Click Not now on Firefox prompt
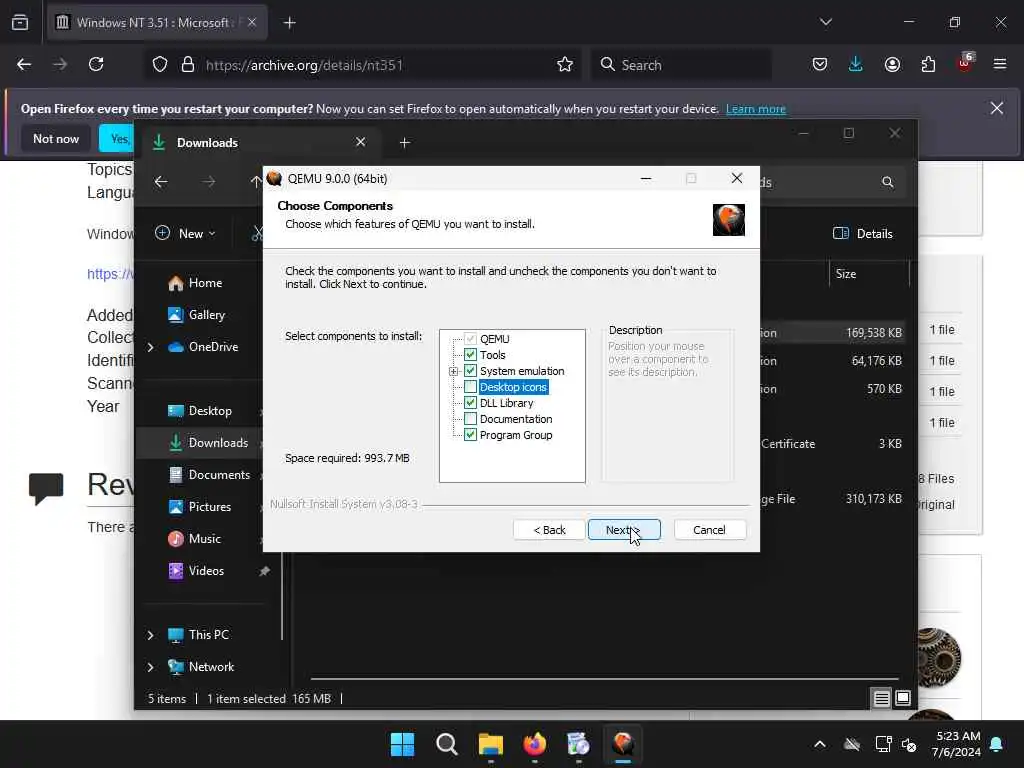This screenshot has height=768, width=1024. point(56,138)
